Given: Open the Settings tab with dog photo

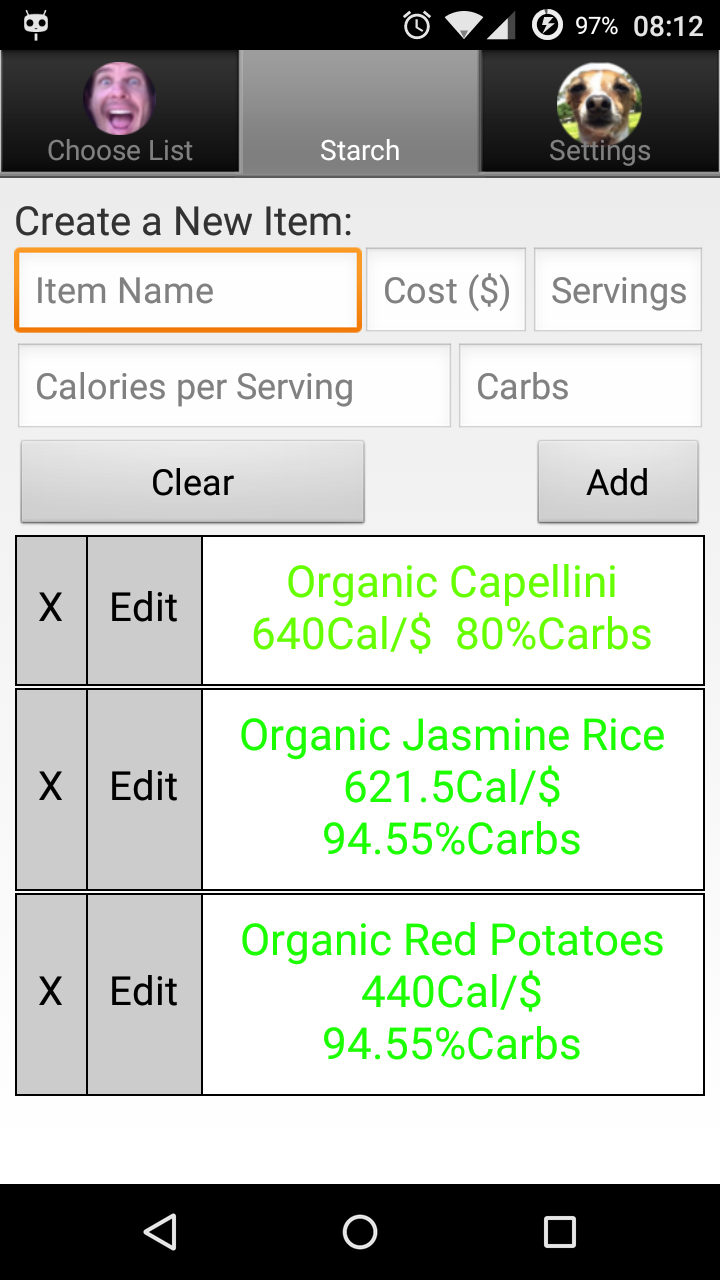Looking at the screenshot, I should [x=600, y=112].
